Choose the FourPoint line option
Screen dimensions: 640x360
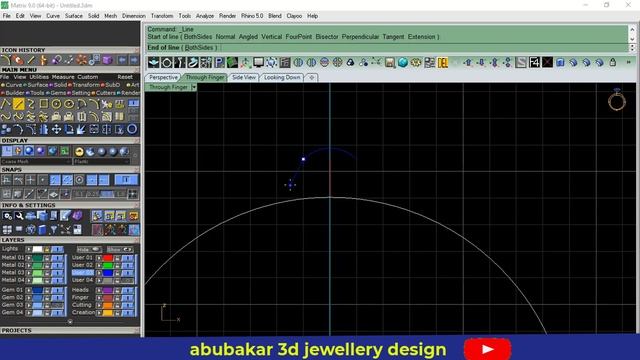click(x=298, y=37)
